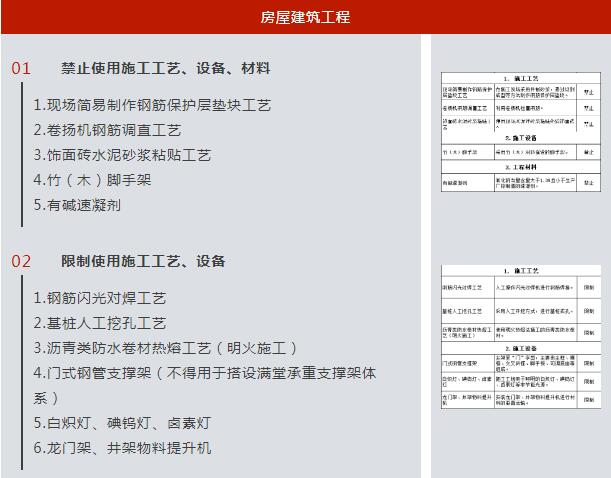Open heading 禁止使用施工工艺、设备、材料
This screenshot has height=478, width=611.
[165, 69]
